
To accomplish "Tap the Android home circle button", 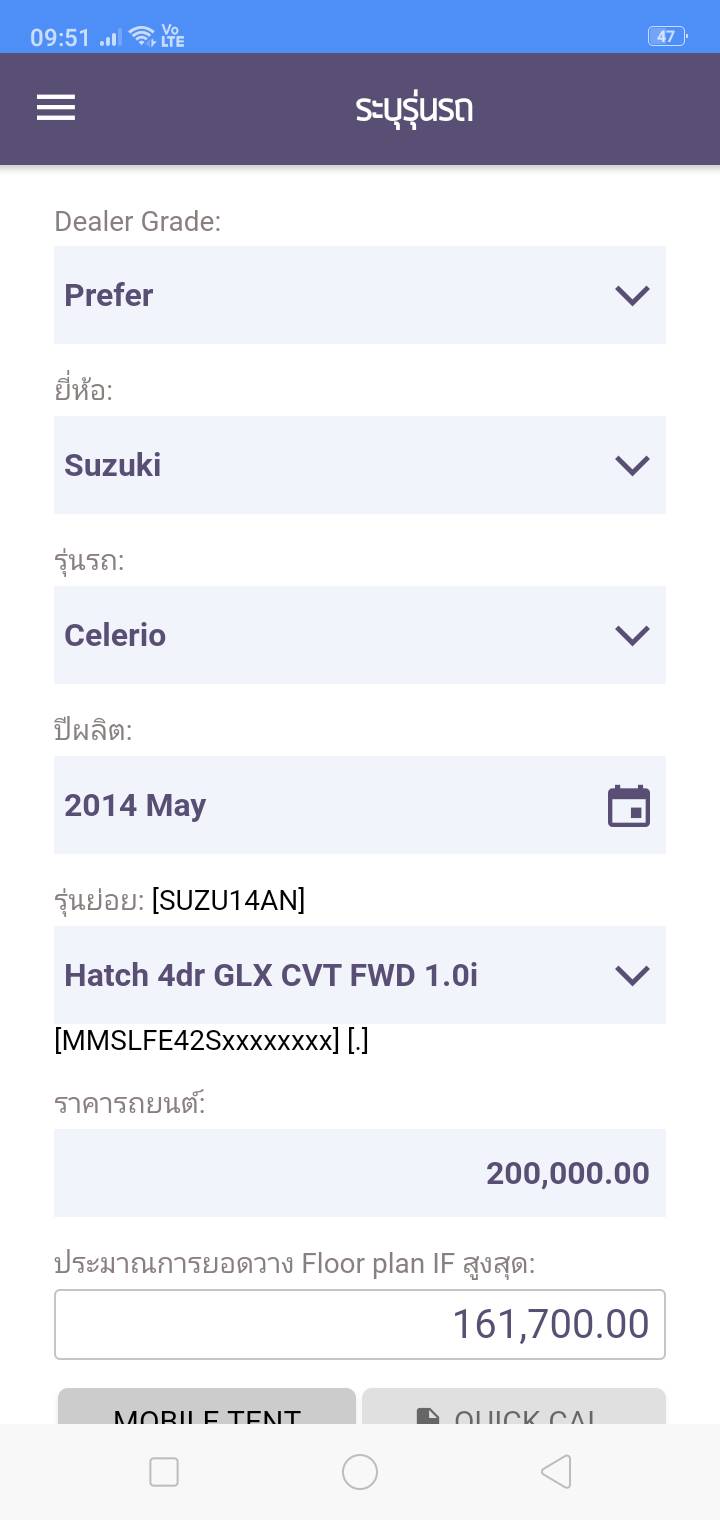I will 360,1472.
